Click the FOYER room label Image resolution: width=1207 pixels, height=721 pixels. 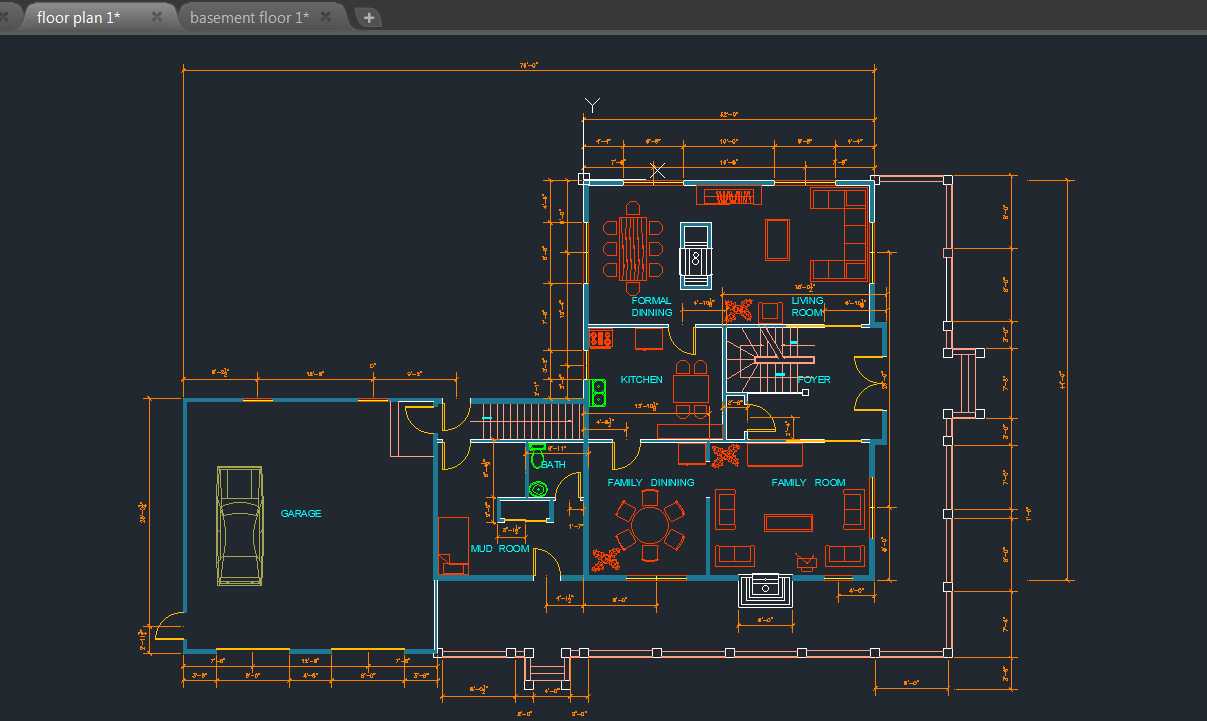(x=814, y=379)
